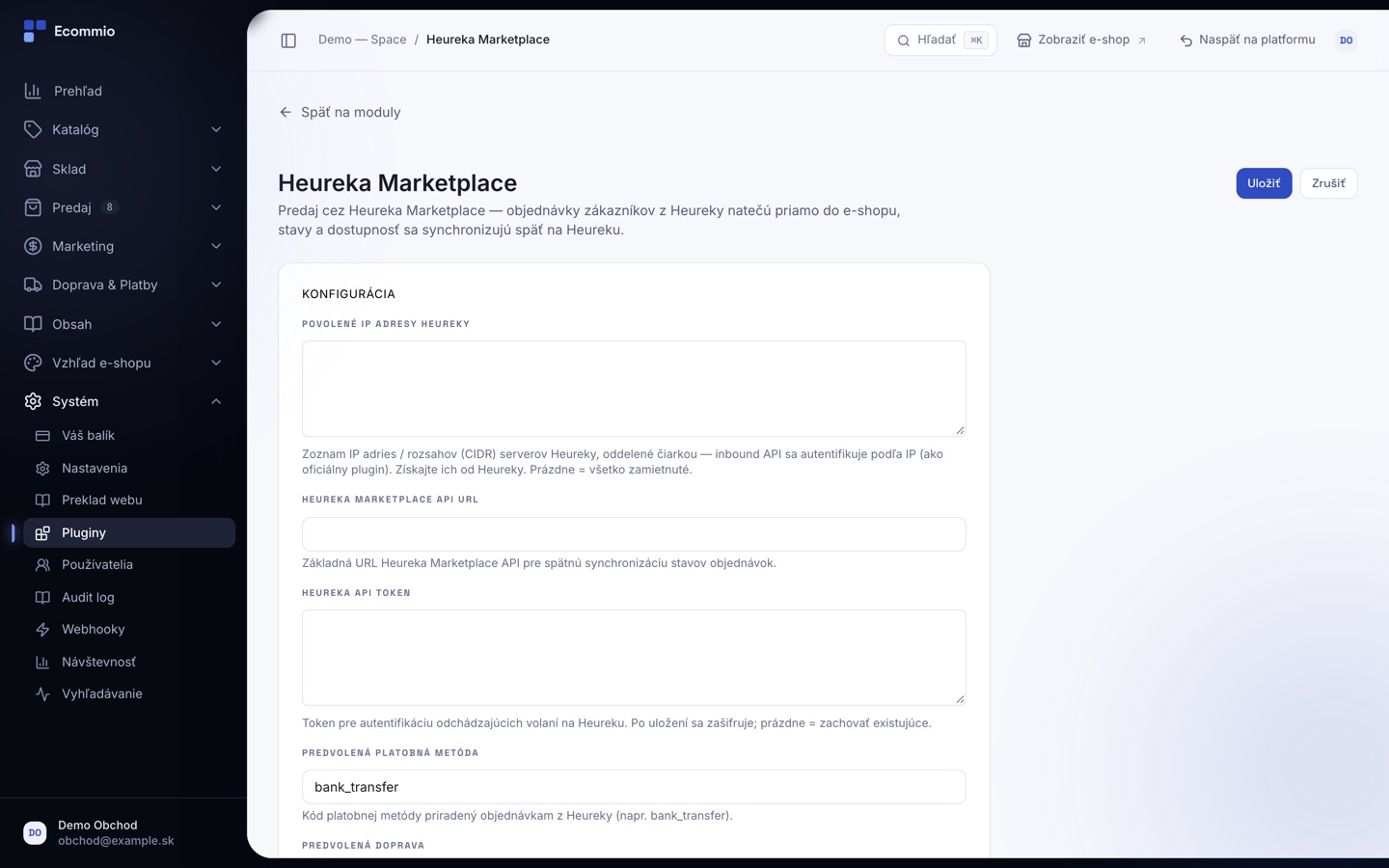Click the Webhooky lightning icon

pos(42,630)
